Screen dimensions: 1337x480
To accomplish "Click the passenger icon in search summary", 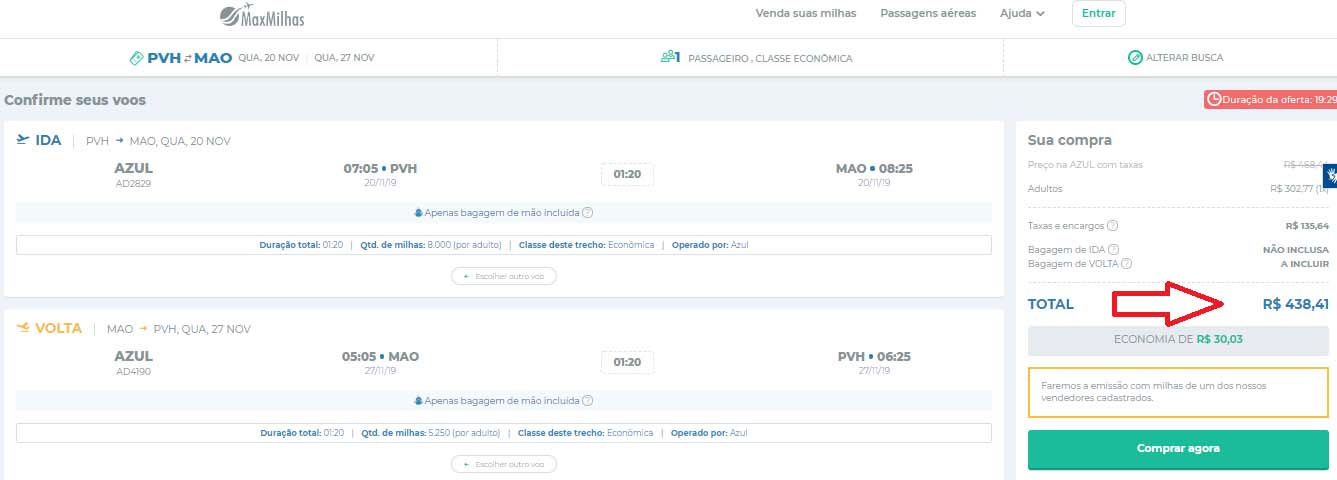I will point(670,58).
